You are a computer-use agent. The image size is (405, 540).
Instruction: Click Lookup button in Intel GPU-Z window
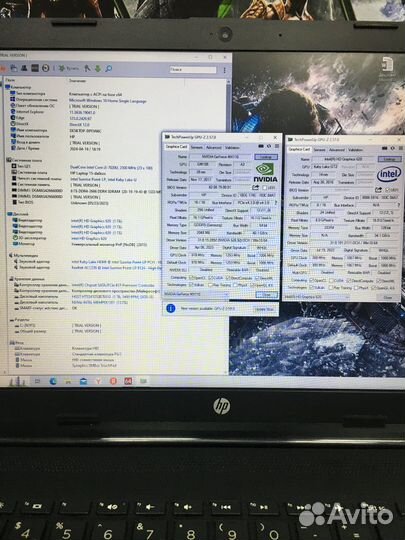point(390,159)
